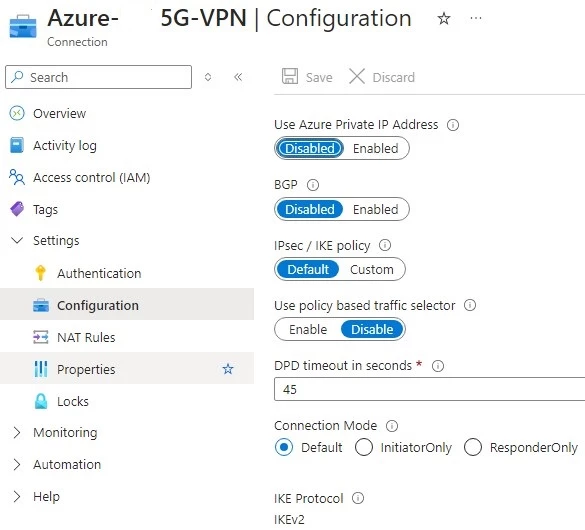Switch IPsec / IKE policy to Custom
This screenshot has width=585, height=530.
(x=372, y=269)
